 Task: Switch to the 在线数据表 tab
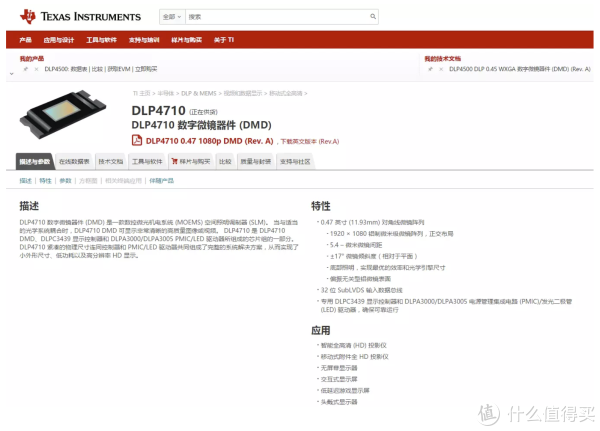74,162
